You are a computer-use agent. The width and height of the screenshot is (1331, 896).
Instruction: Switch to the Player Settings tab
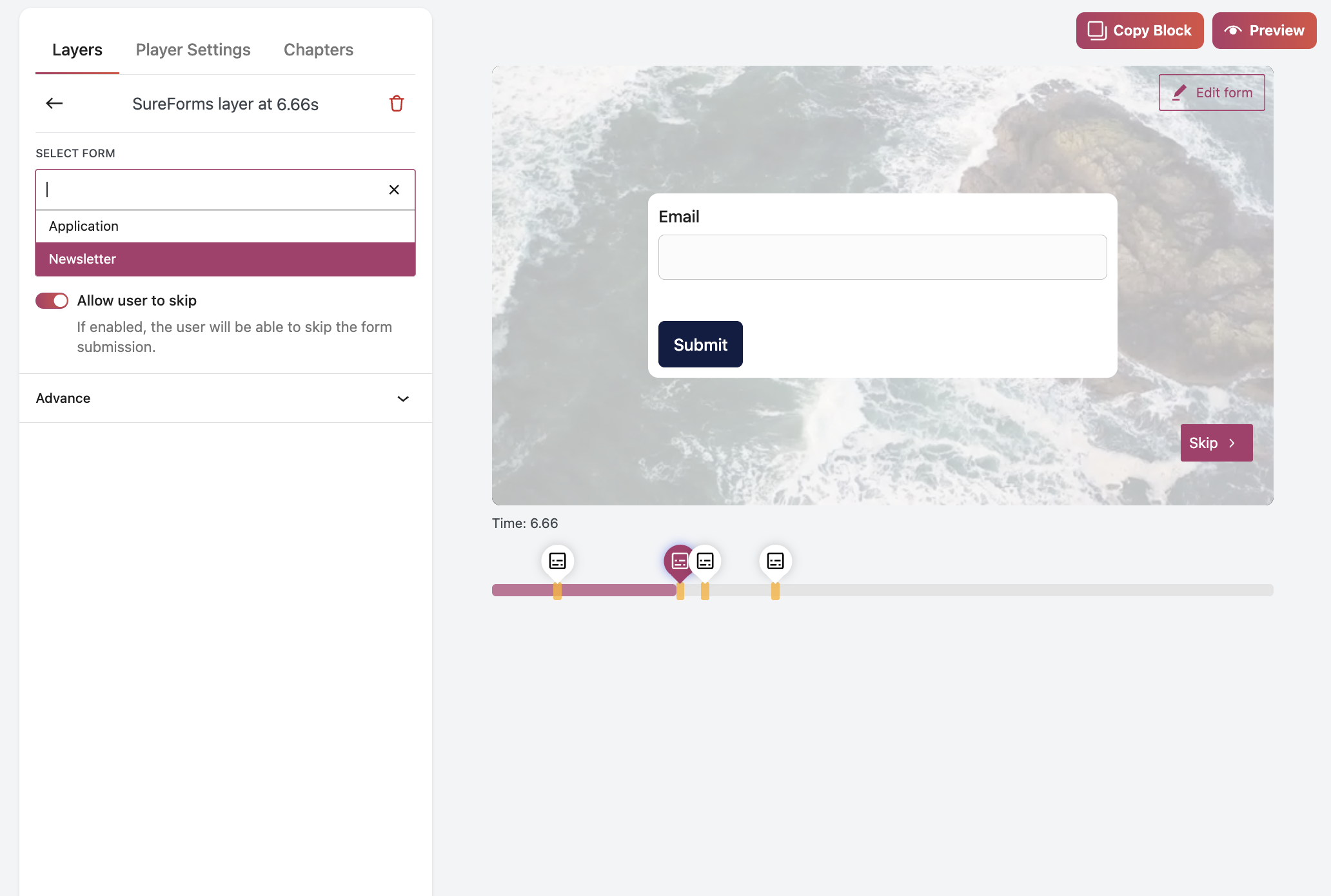(x=193, y=50)
